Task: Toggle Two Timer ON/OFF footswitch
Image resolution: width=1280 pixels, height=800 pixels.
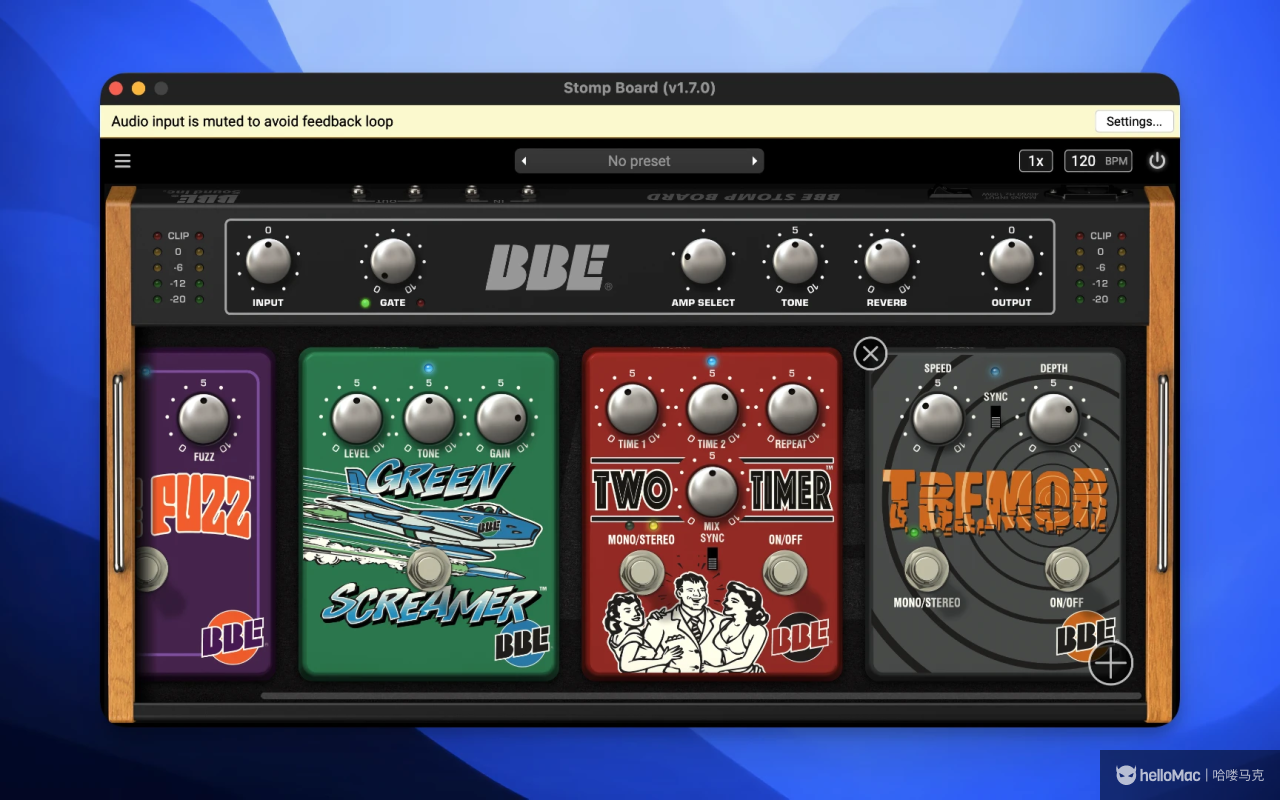Action: click(785, 573)
